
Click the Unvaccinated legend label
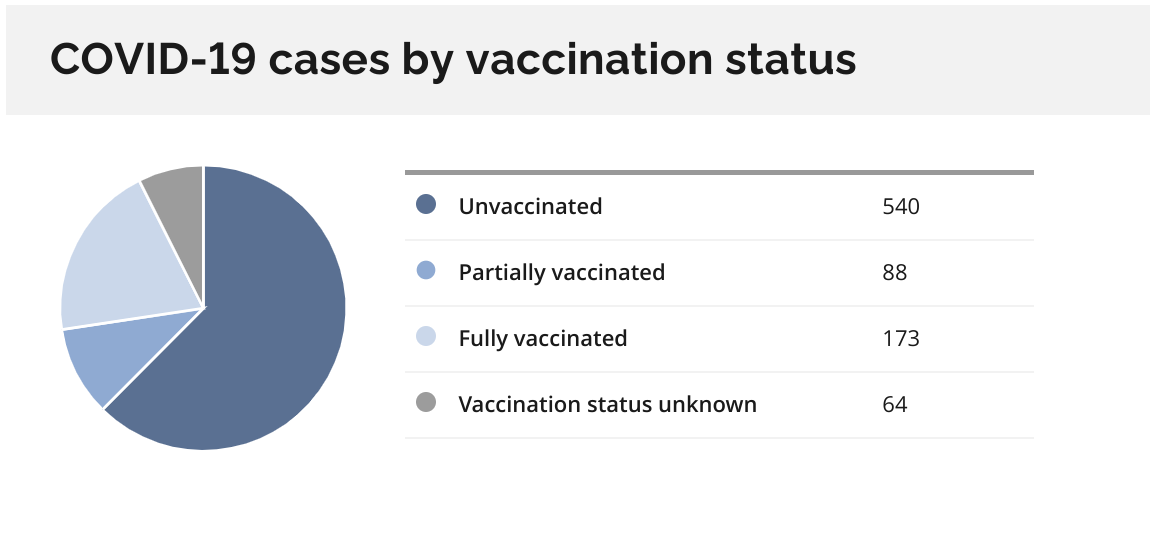point(530,207)
